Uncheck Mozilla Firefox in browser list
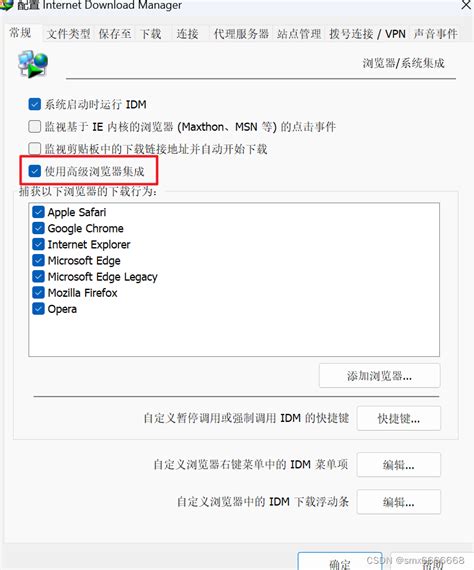 click(x=38, y=293)
